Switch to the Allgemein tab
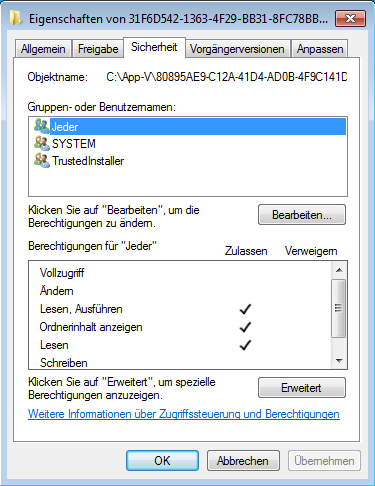Screen dimensions: 375x486 point(43,49)
